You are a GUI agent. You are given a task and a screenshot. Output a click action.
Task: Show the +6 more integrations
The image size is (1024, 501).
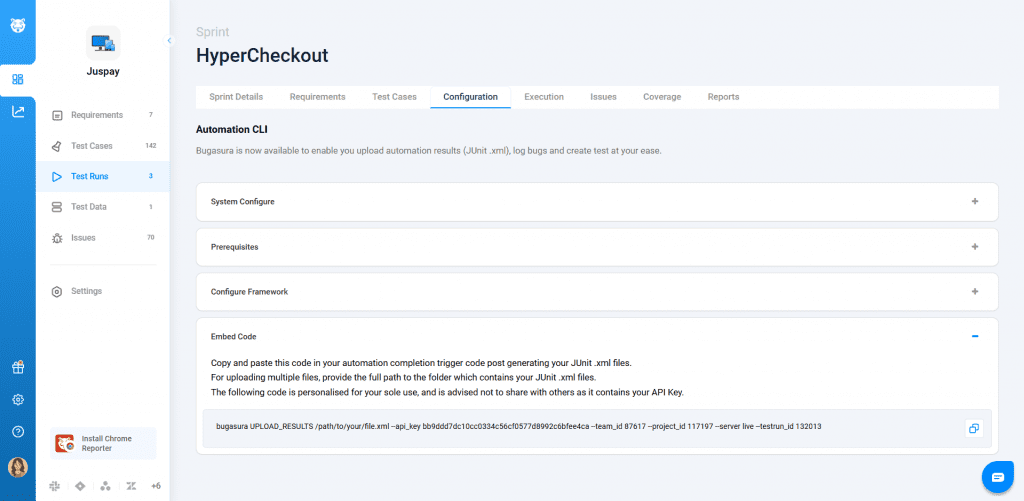coord(155,486)
